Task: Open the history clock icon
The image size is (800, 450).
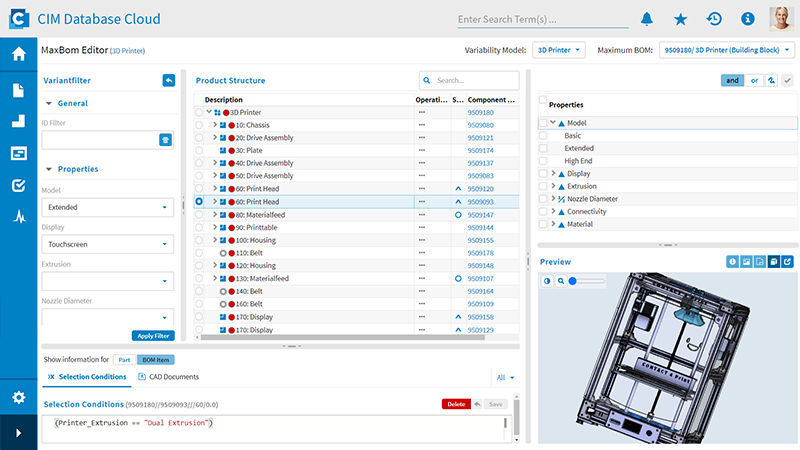Action: pyautogui.click(x=714, y=19)
